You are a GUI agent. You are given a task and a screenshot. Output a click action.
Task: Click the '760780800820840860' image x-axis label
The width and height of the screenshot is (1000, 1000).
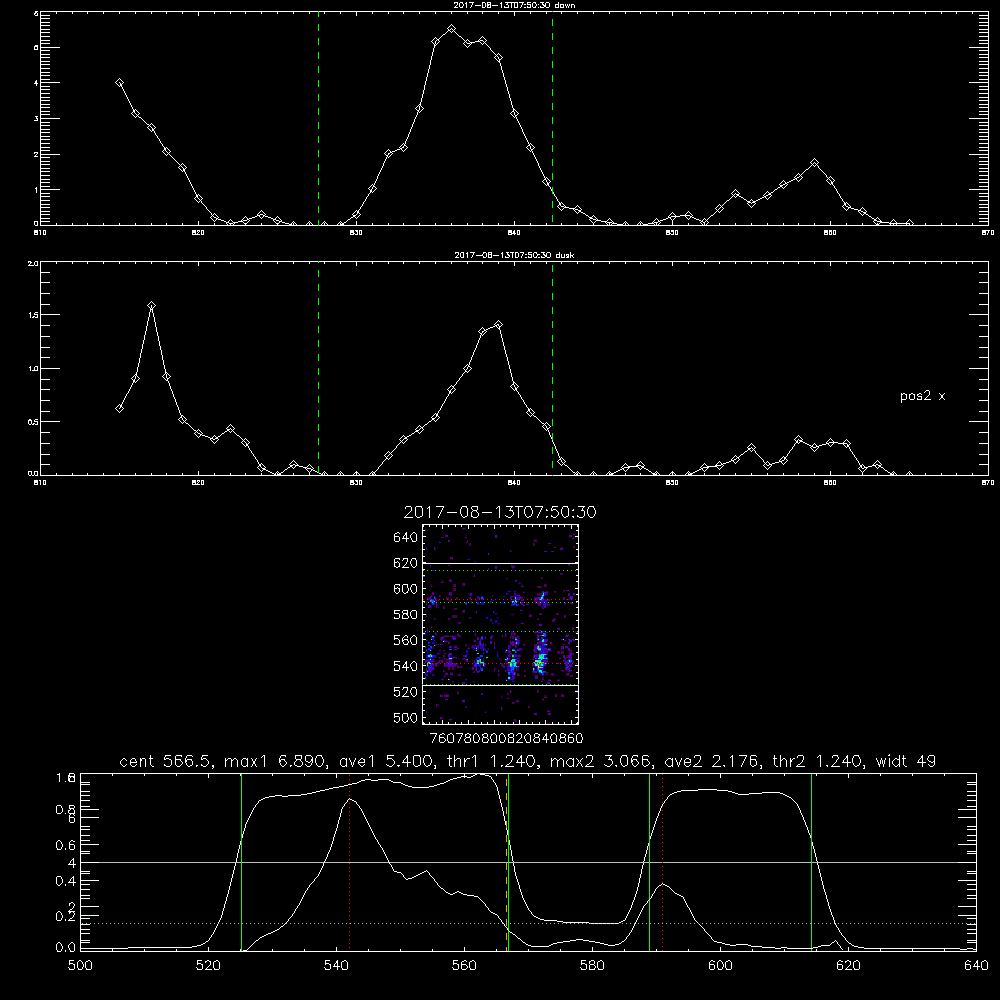click(x=506, y=738)
